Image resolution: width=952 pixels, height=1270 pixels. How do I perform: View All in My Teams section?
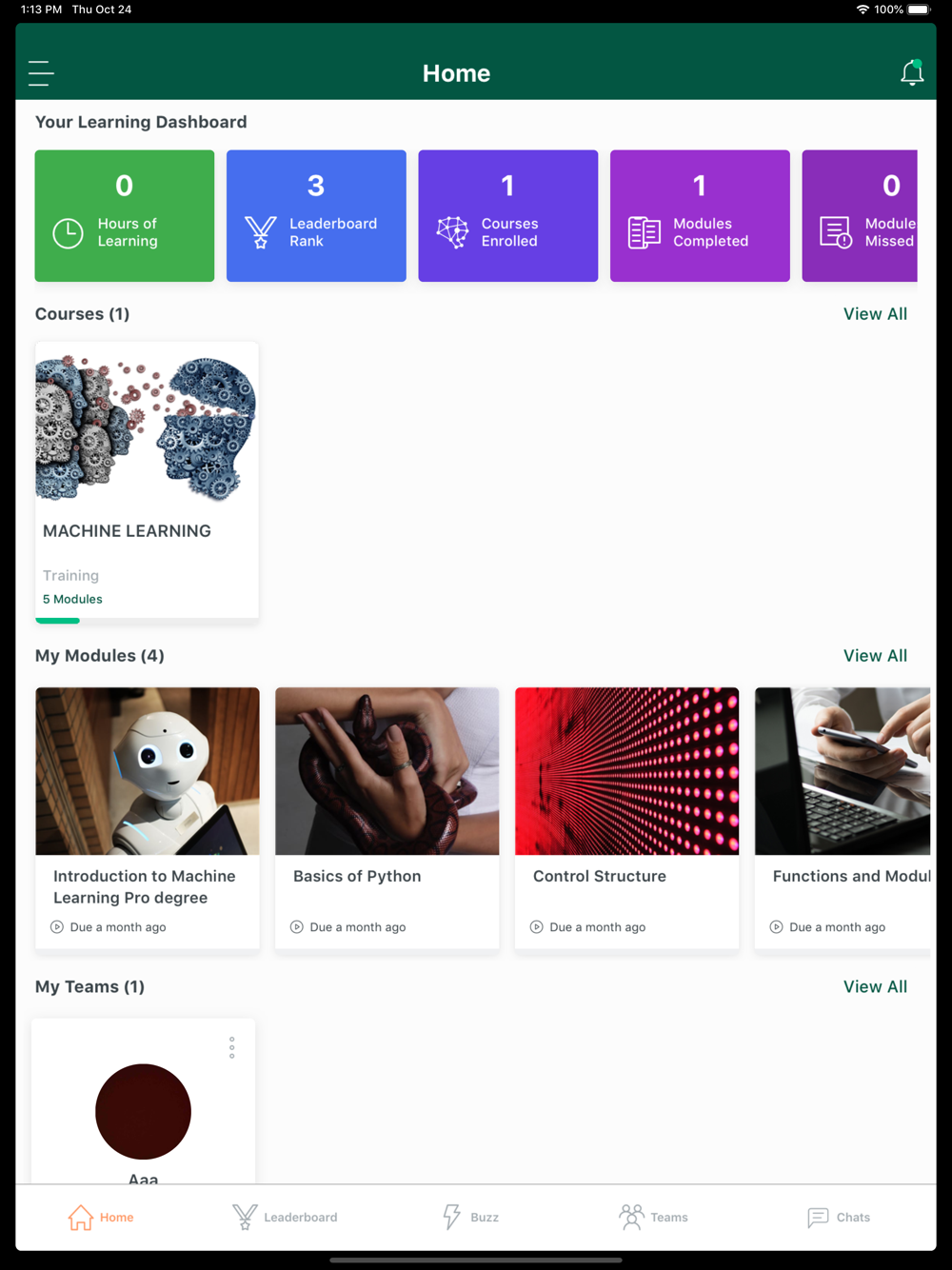pos(875,987)
